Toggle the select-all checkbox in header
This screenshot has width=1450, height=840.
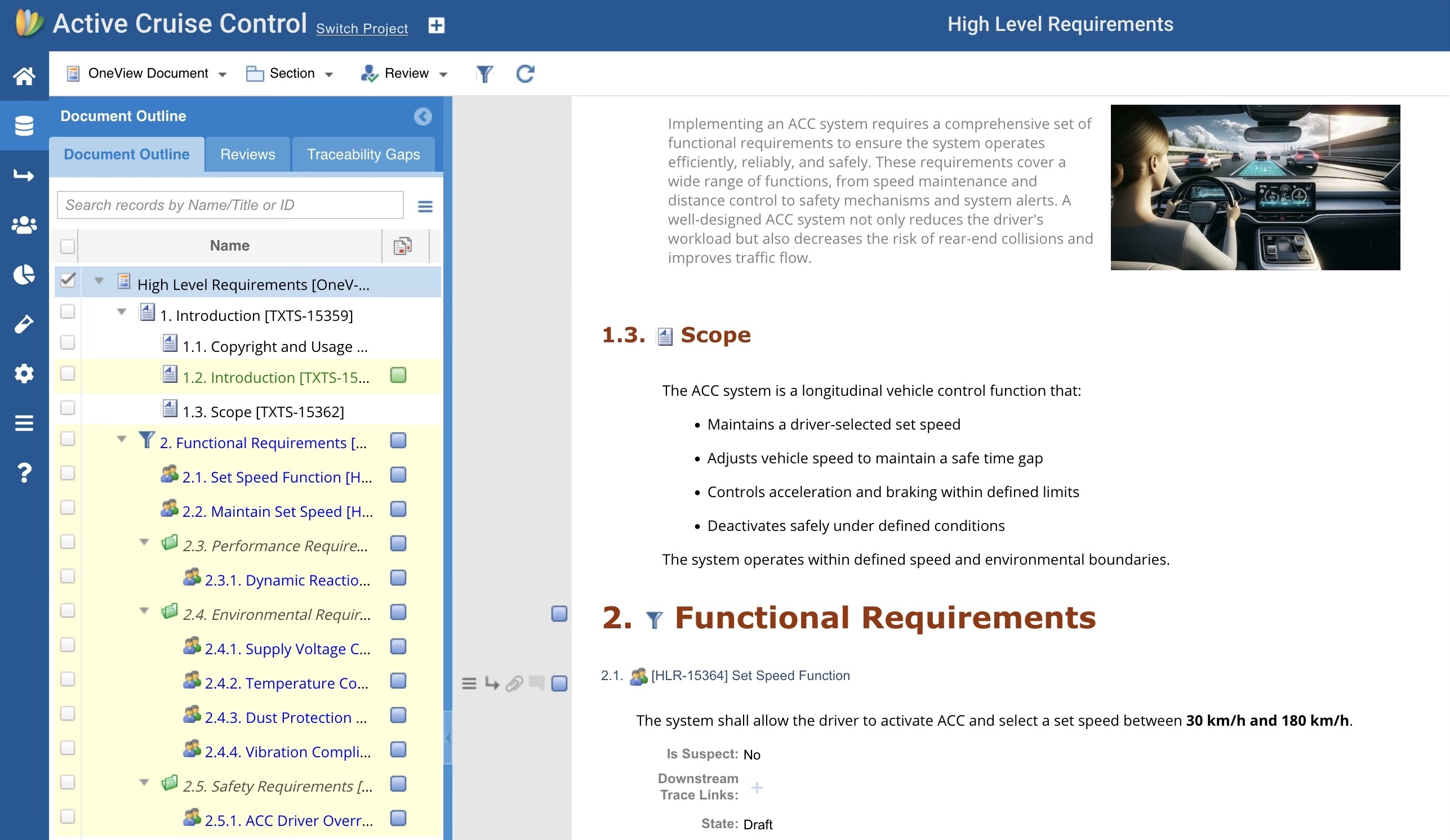(68, 246)
